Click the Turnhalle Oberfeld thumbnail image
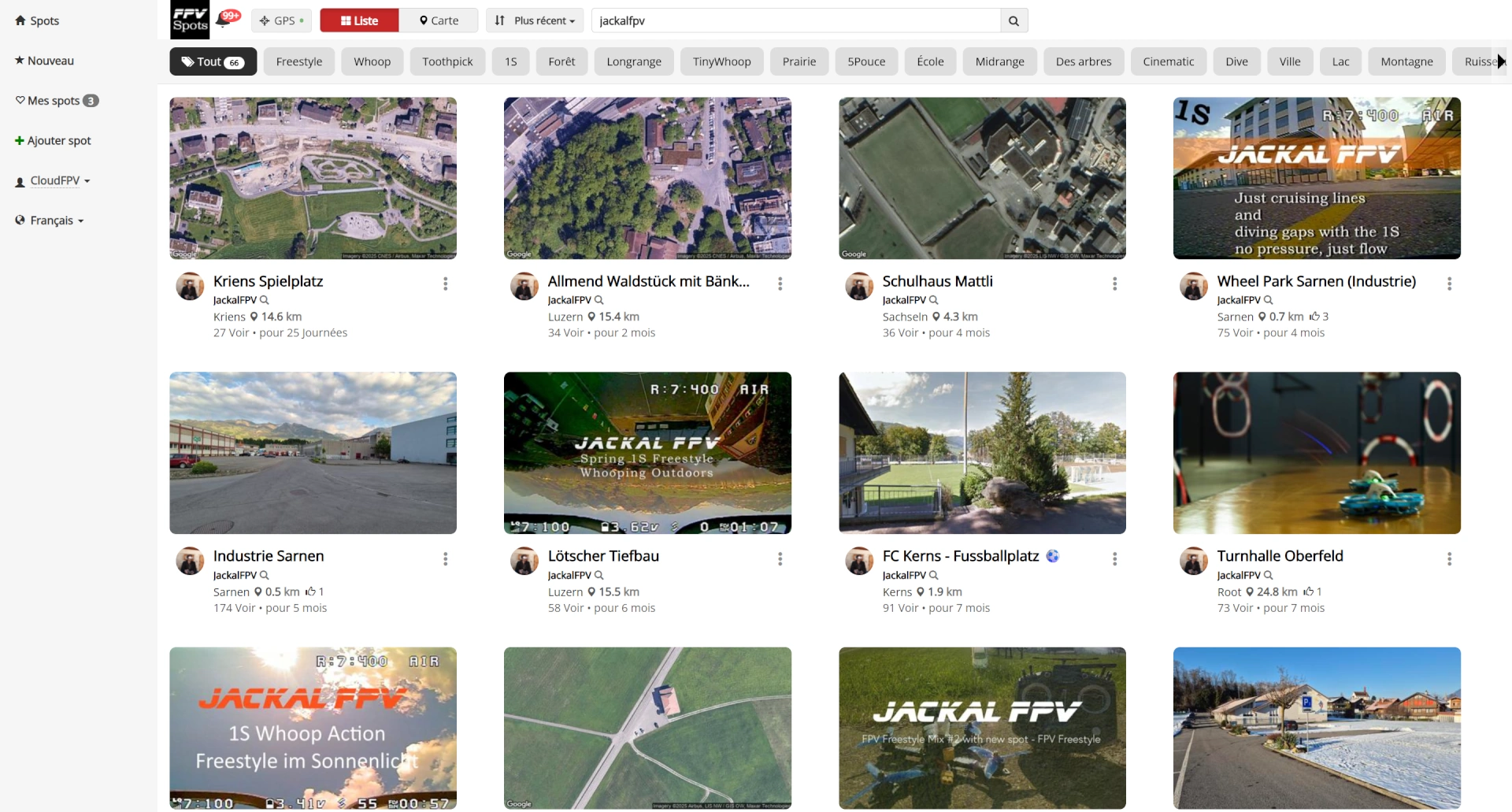The width and height of the screenshot is (1512, 812). (x=1316, y=453)
